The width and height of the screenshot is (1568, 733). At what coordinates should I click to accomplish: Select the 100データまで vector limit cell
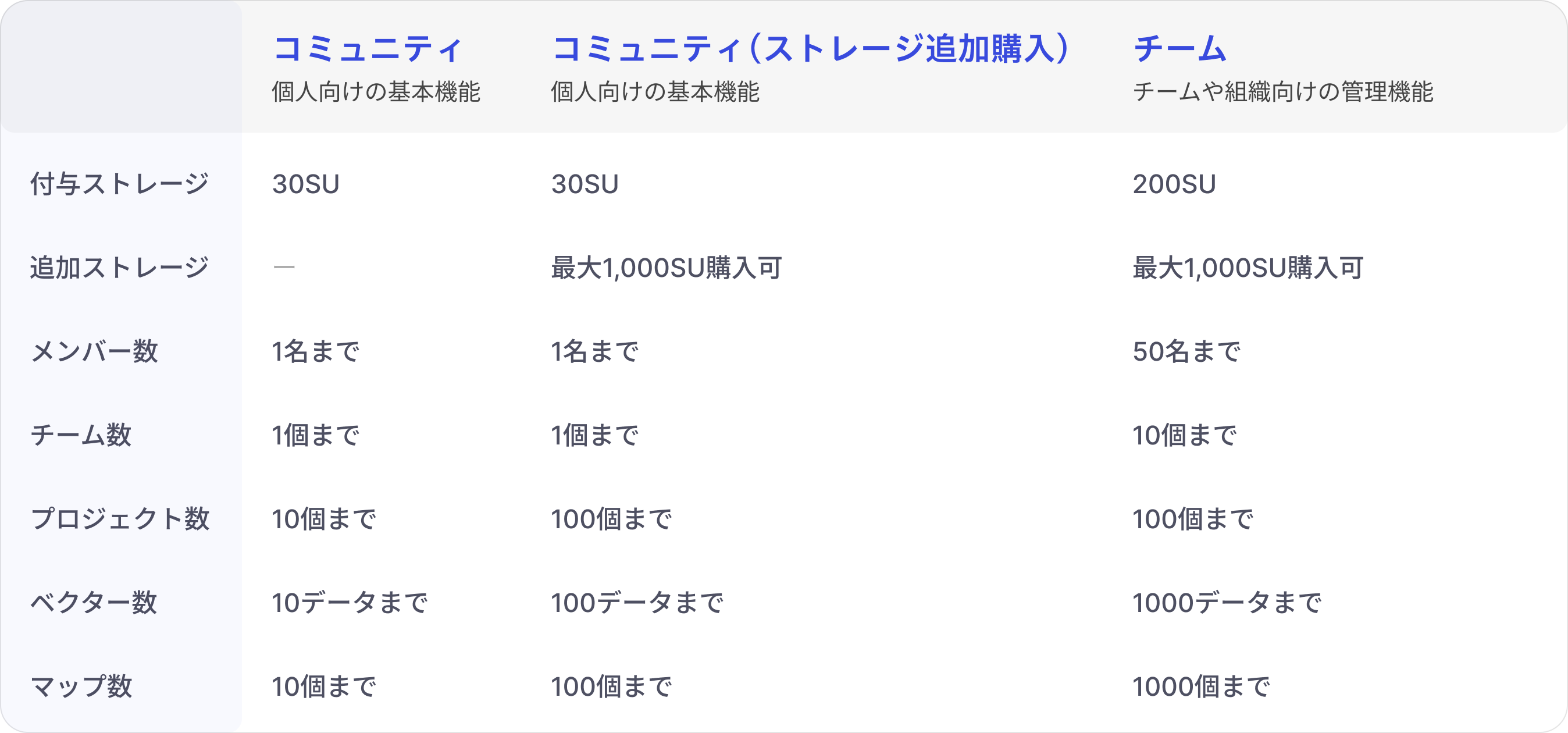[x=637, y=603]
